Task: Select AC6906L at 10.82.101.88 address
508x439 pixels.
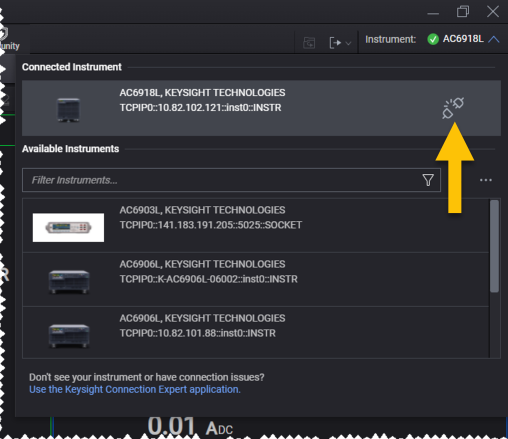Action: [255, 332]
